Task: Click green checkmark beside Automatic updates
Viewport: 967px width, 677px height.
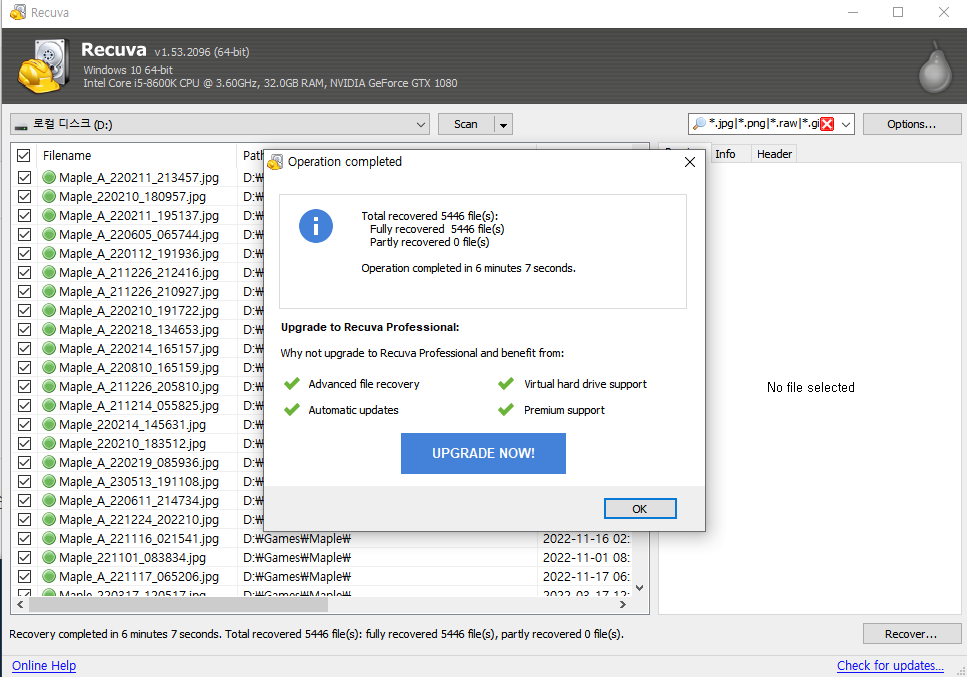Action: (x=292, y=409)
